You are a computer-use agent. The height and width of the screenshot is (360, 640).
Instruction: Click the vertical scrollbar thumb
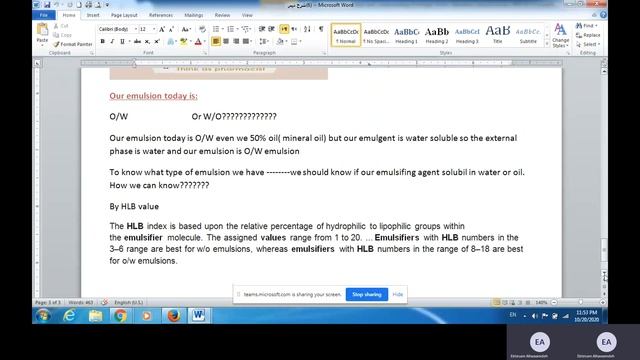pos(604,249)
